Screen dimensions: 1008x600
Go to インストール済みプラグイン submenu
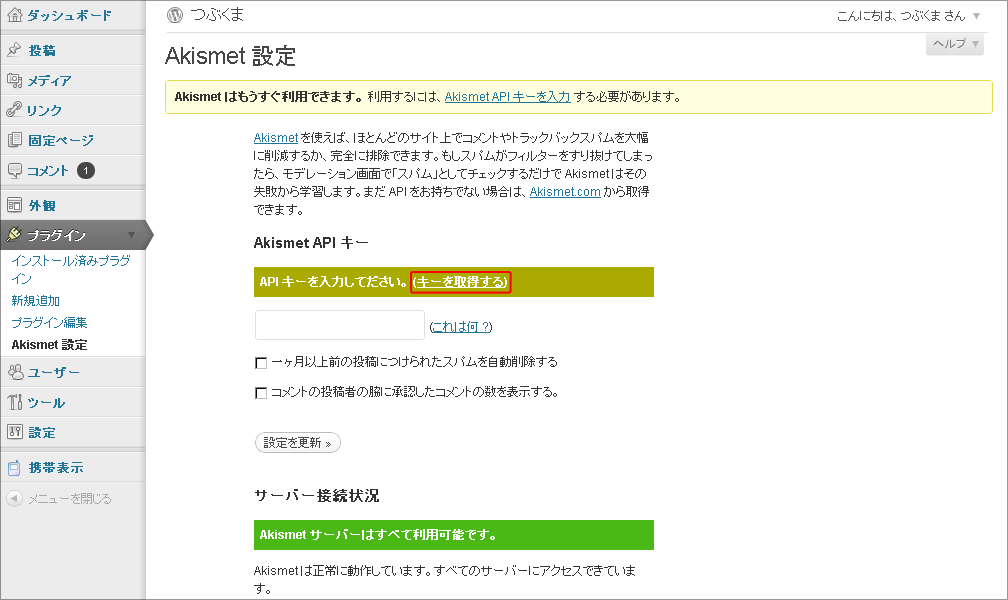pyautogui.click(x=71, y=269)
